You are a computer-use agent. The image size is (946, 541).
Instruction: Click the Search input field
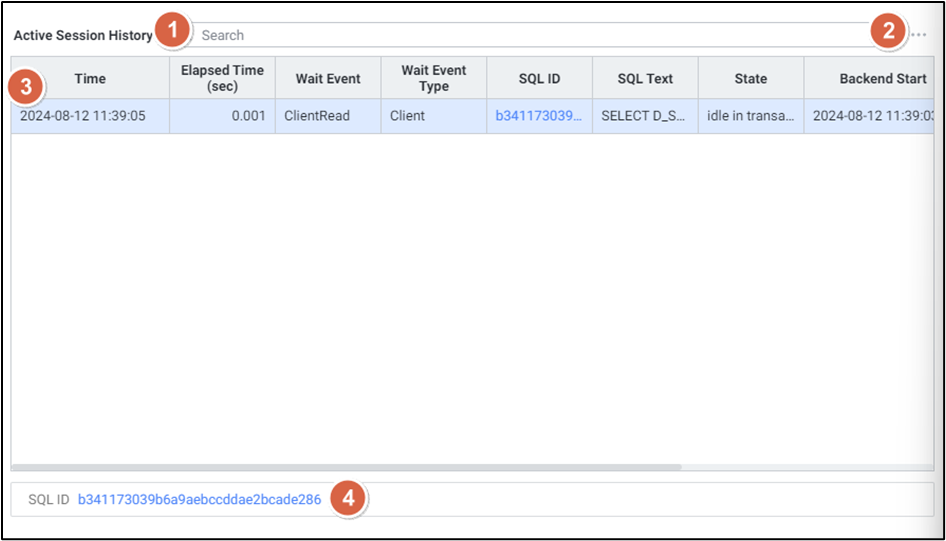coord(530,35)
